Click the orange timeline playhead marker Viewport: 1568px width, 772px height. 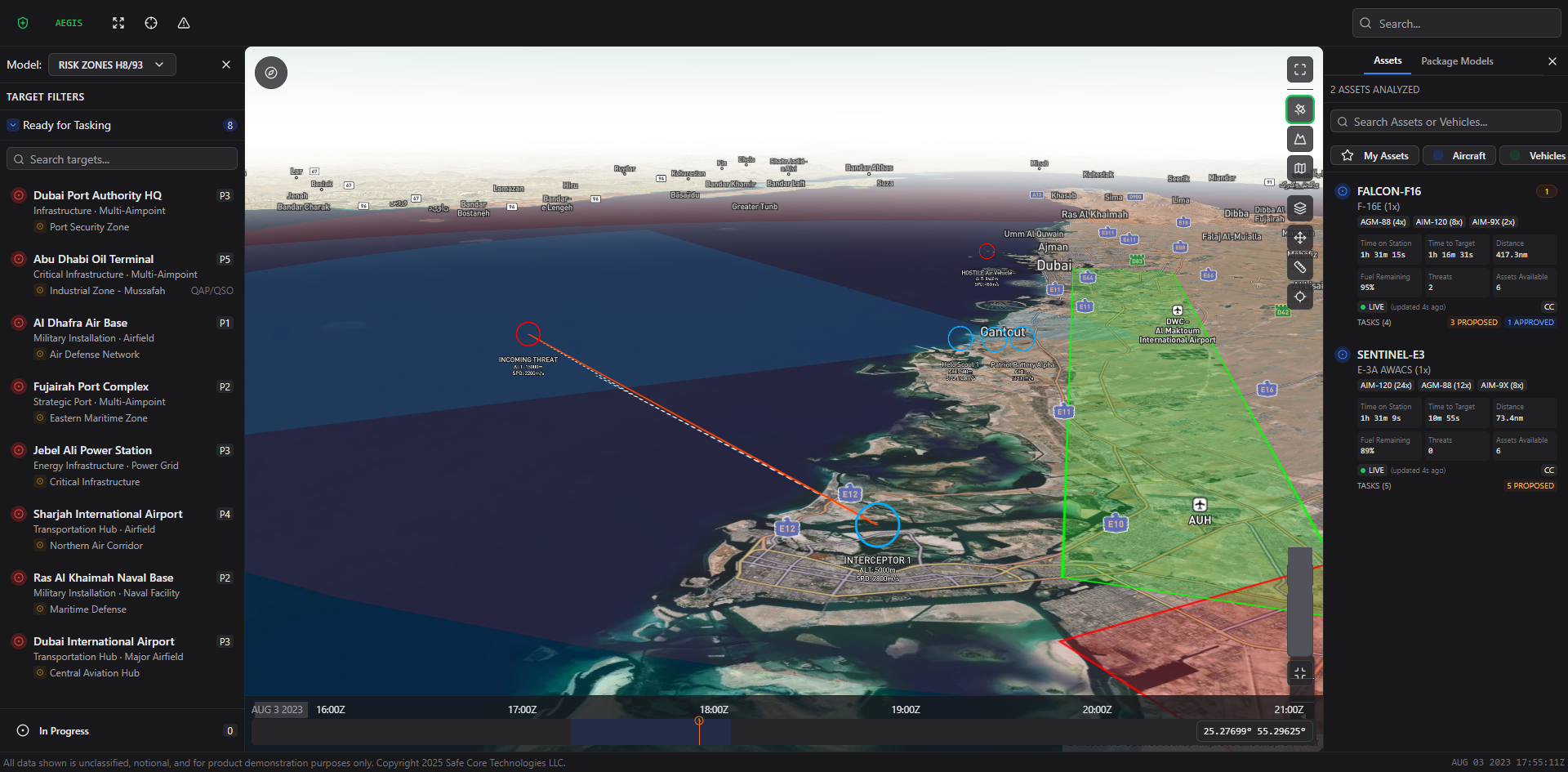pos(699,721)
